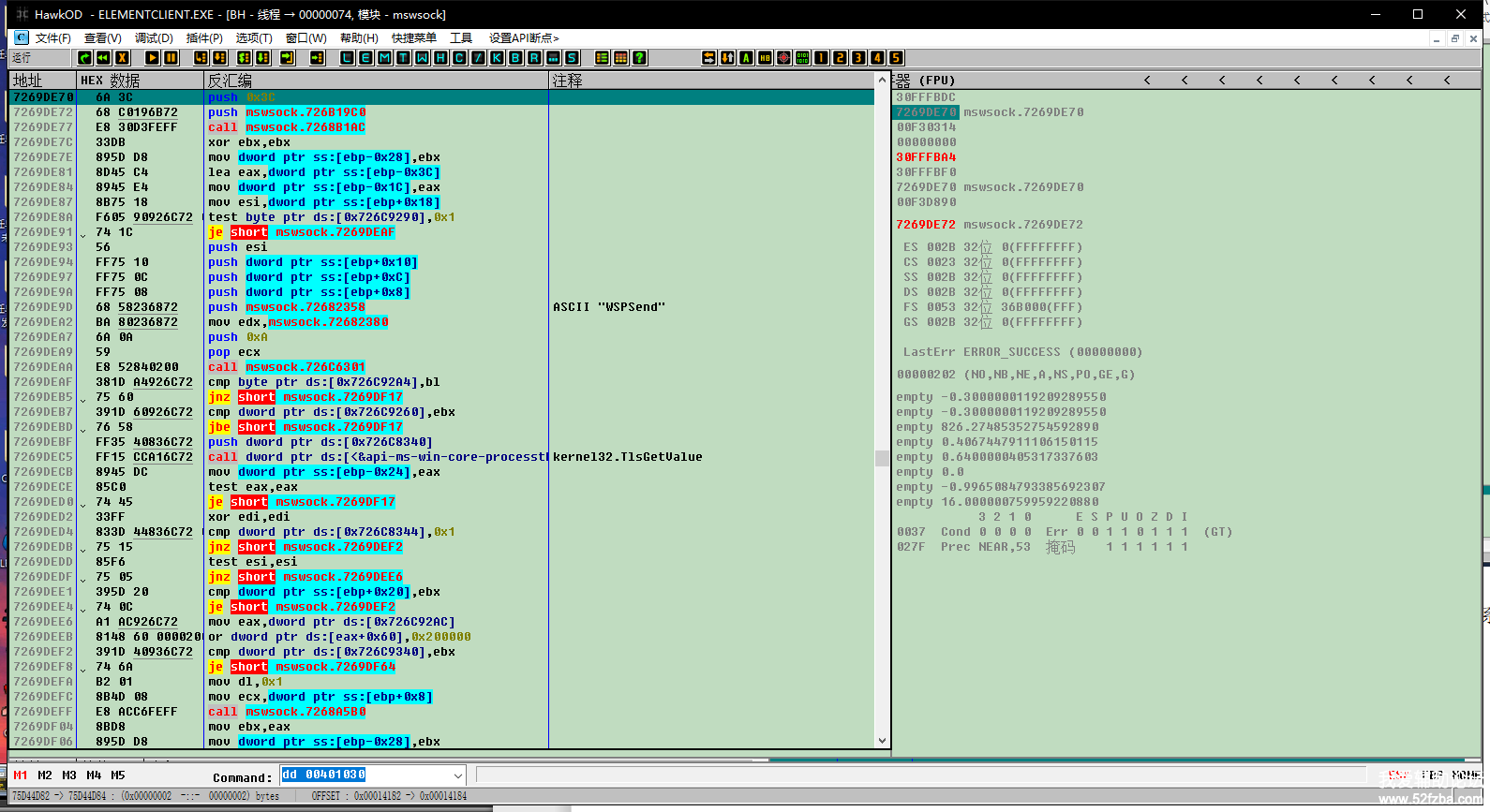
Task: Click the 反汇编 column header
Action: [376, 81]
